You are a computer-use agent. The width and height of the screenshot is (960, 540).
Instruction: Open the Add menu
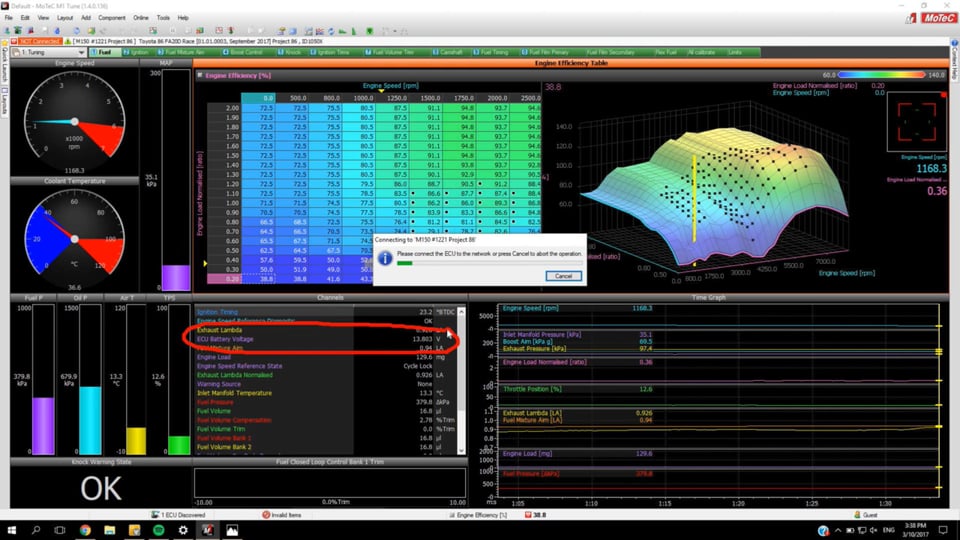pyautogui.click(x=86, y=18)
